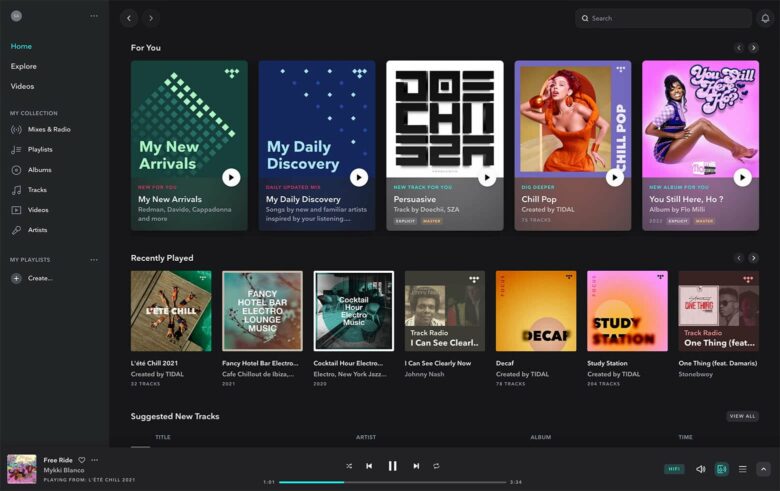Show previous Recently Played items
Image resolution: width=780 pixels, height=491 pixels.
point(739,258)
